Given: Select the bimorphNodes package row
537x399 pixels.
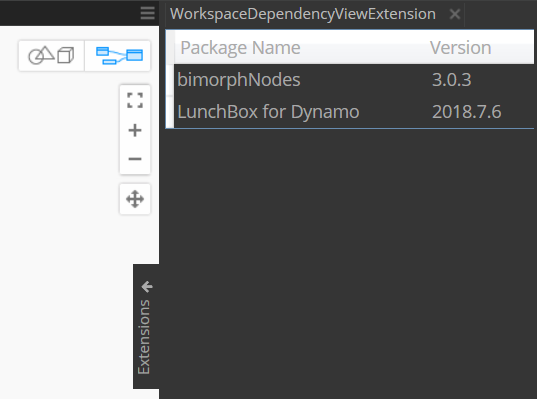Looking at the screenshot, I should [354, 80].
